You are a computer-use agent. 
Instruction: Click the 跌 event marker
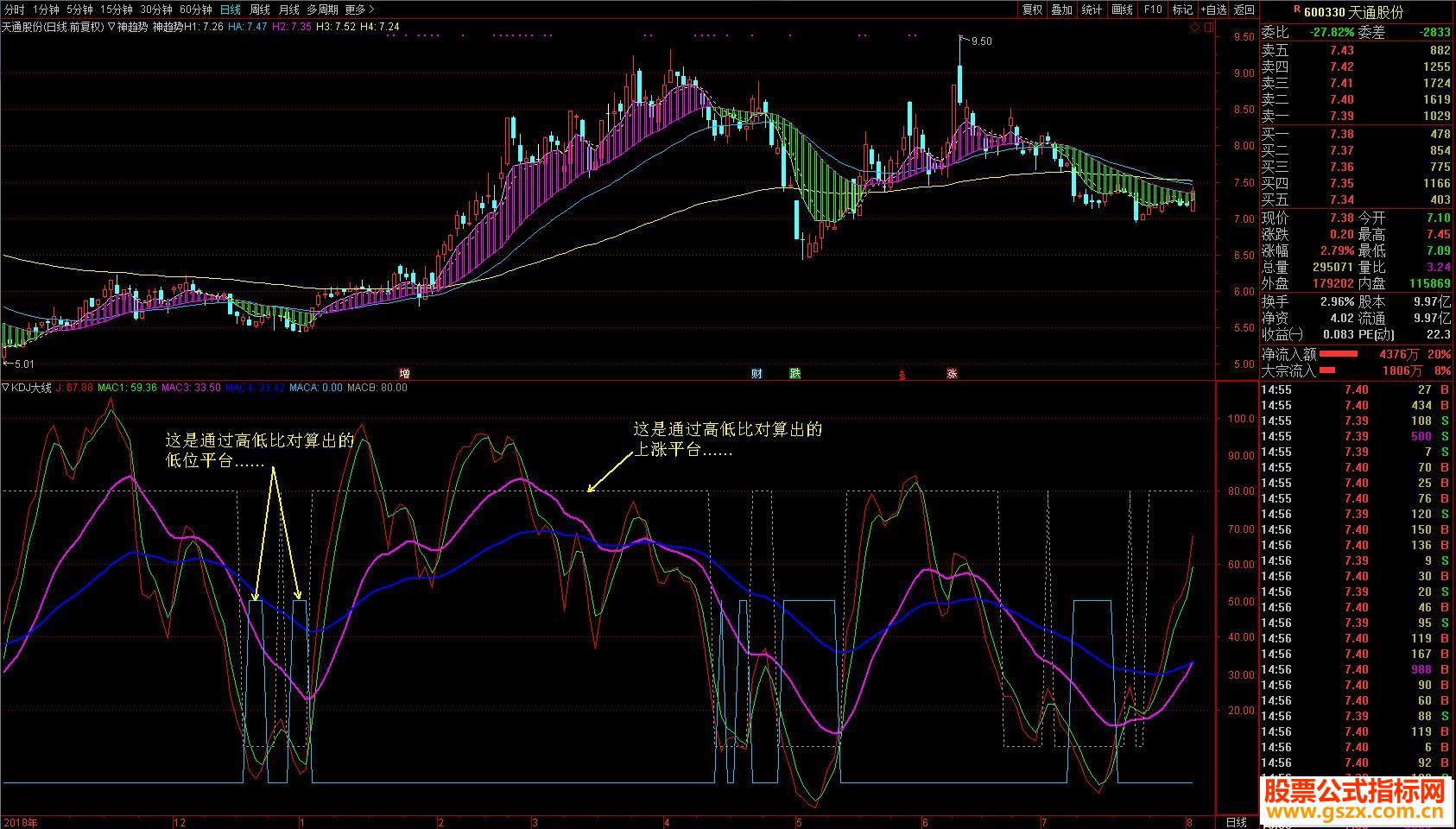[794, 373]
